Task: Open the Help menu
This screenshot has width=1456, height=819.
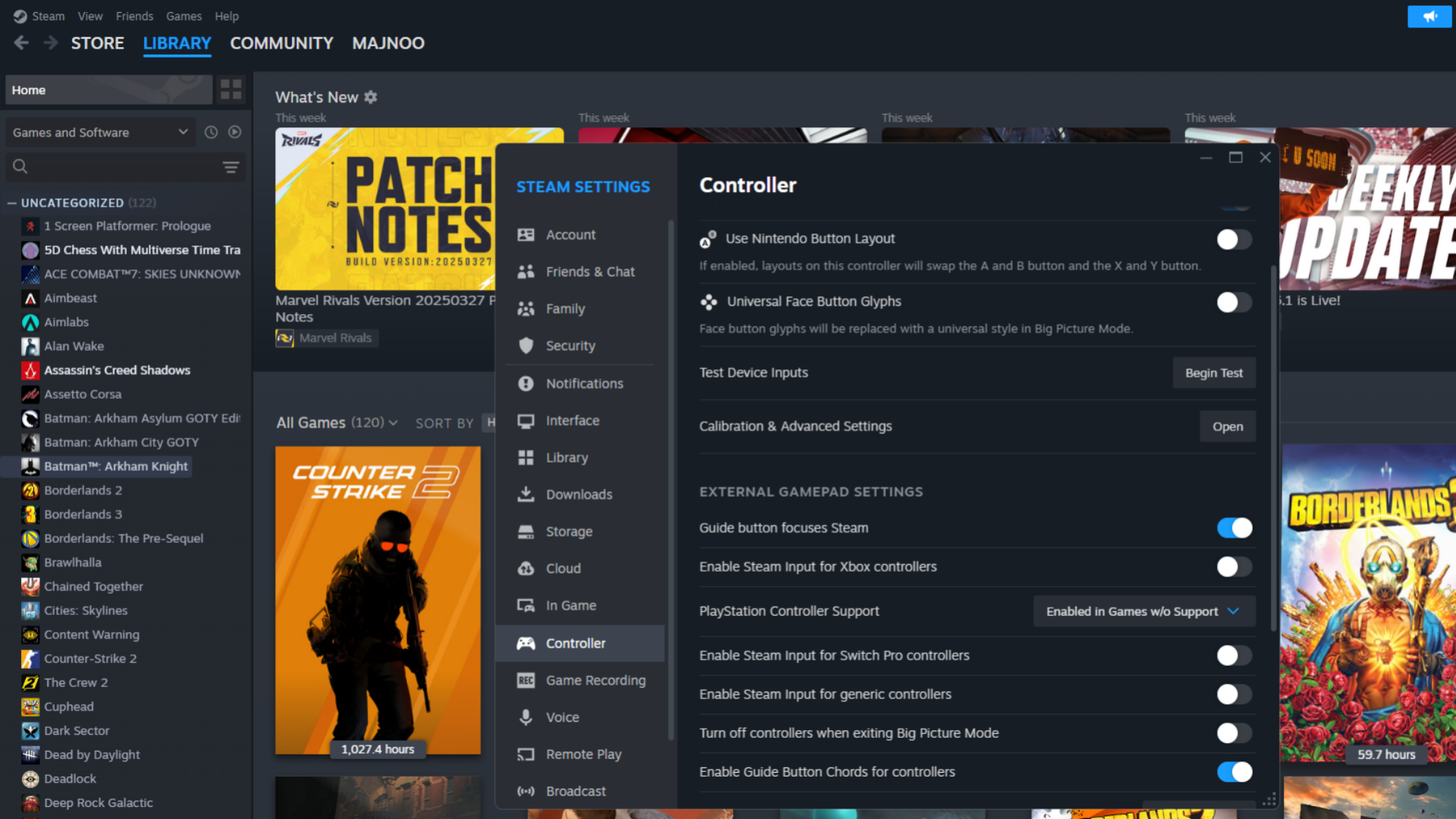Action: pyautogui.click(x=227, y=16)
